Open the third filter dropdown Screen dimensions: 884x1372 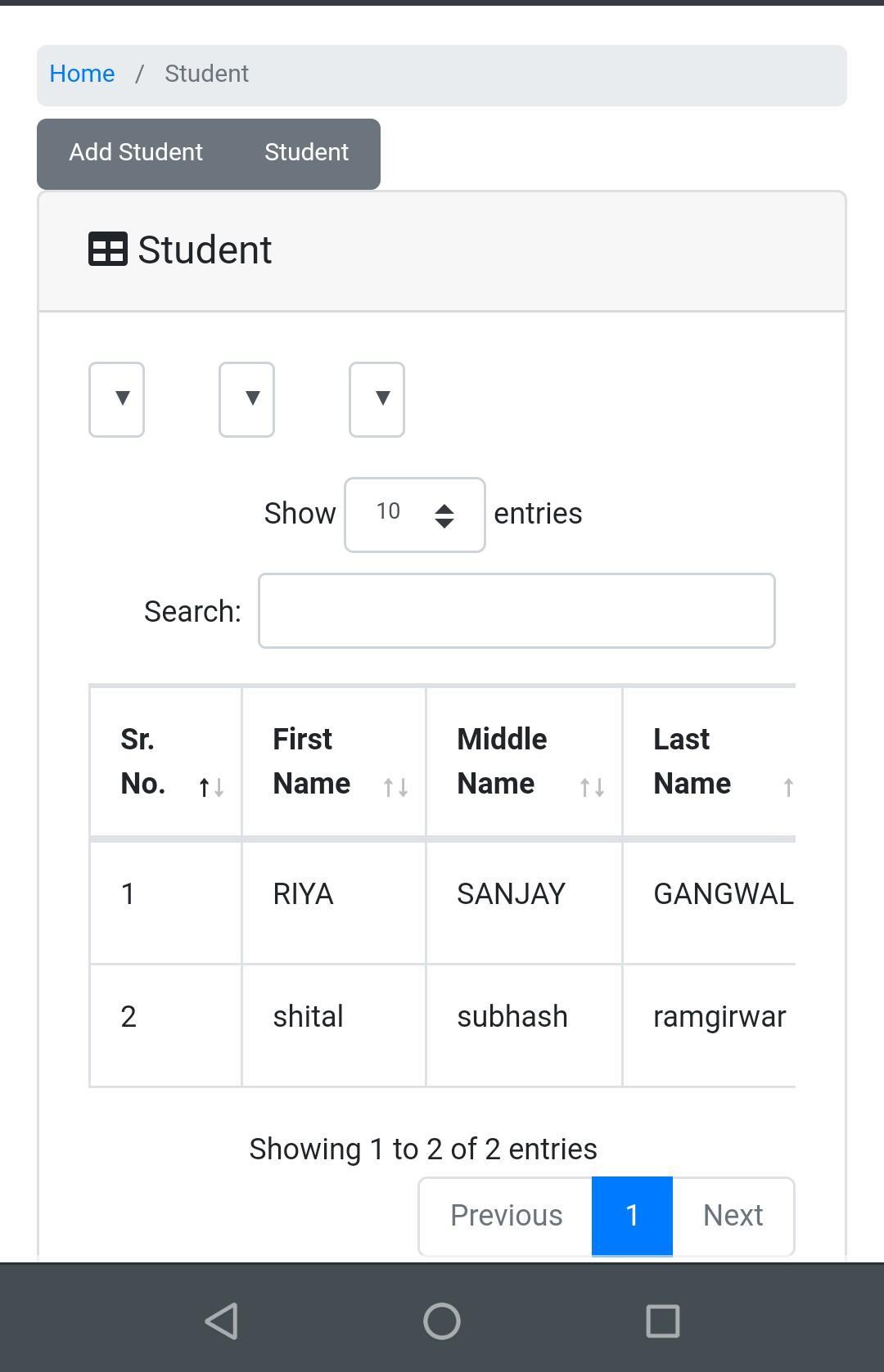(x=377, y=400)
